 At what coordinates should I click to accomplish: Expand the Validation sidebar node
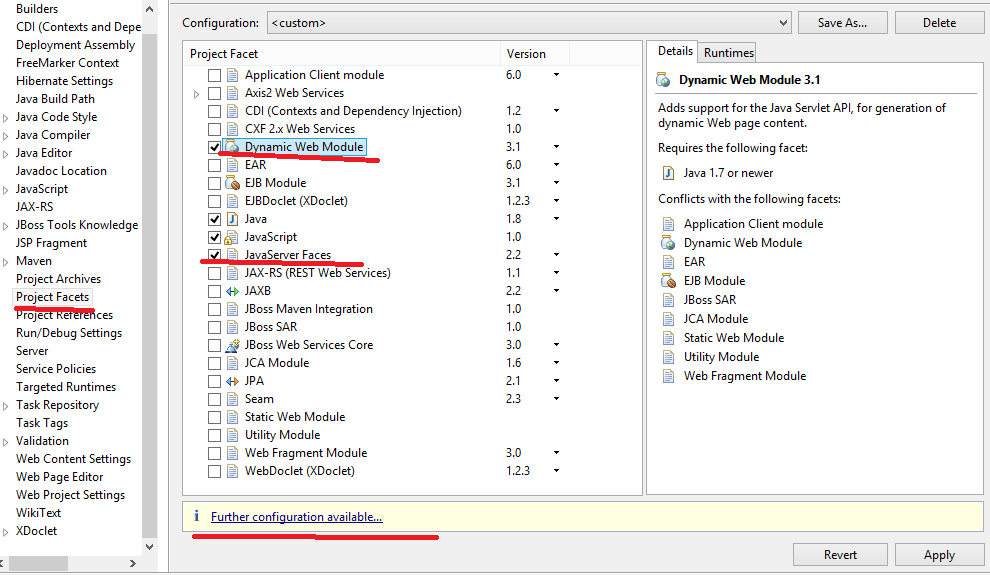pos(6,442)
